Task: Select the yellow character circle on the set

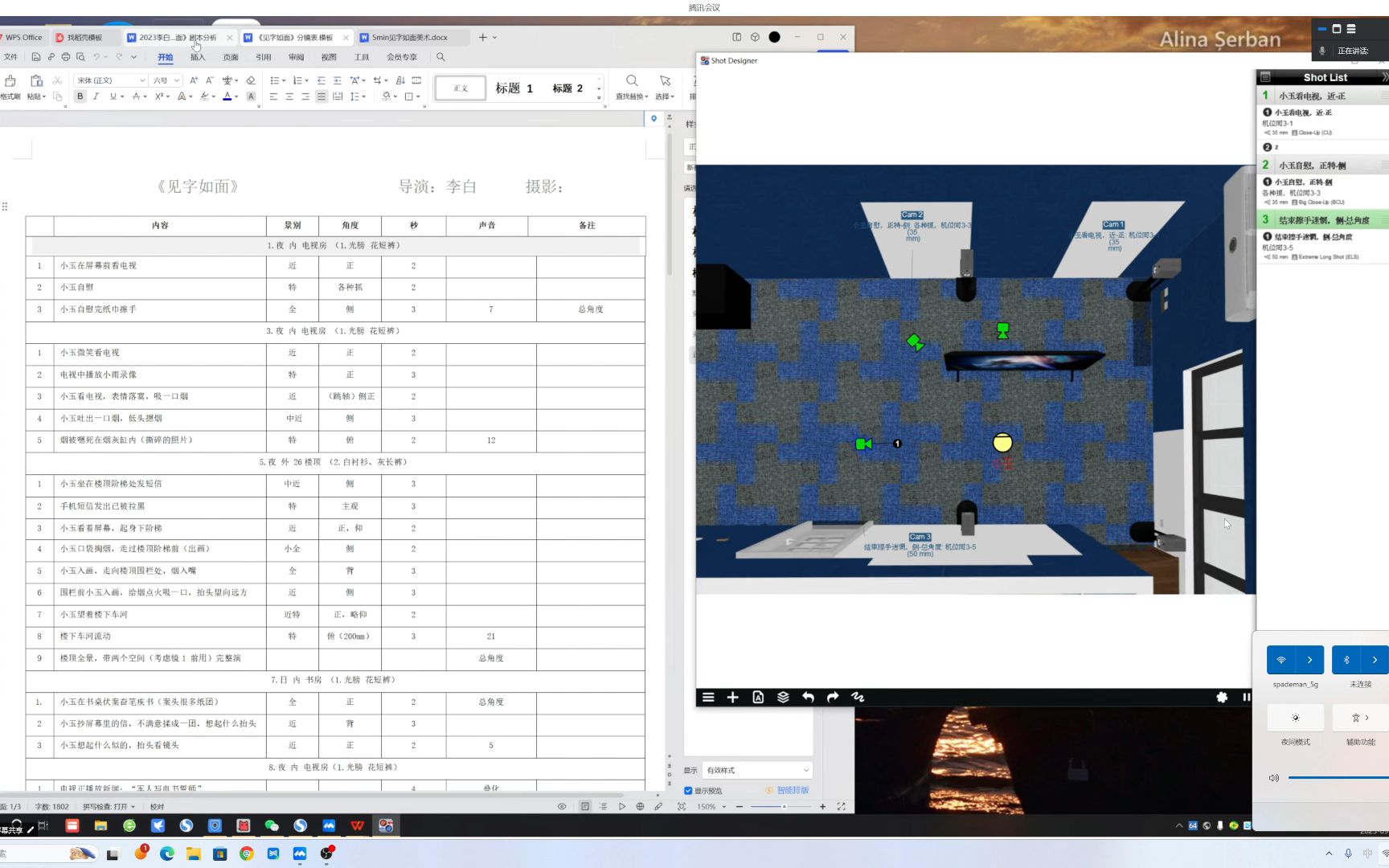Action: [1002, 443]
